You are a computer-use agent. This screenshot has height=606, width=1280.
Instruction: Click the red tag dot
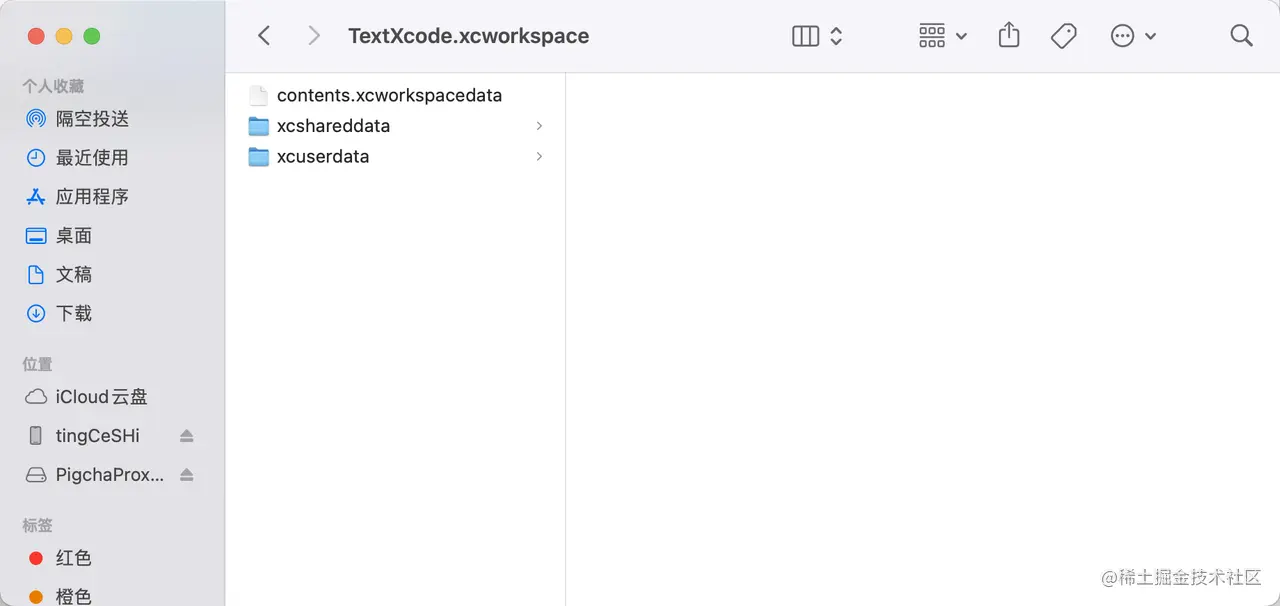(36, 558)
